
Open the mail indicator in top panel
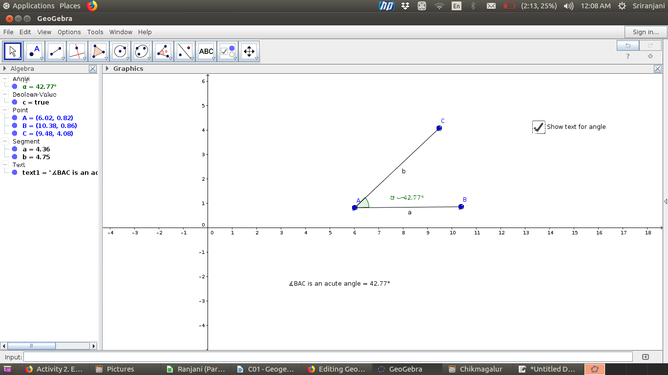tap(491, 6)
